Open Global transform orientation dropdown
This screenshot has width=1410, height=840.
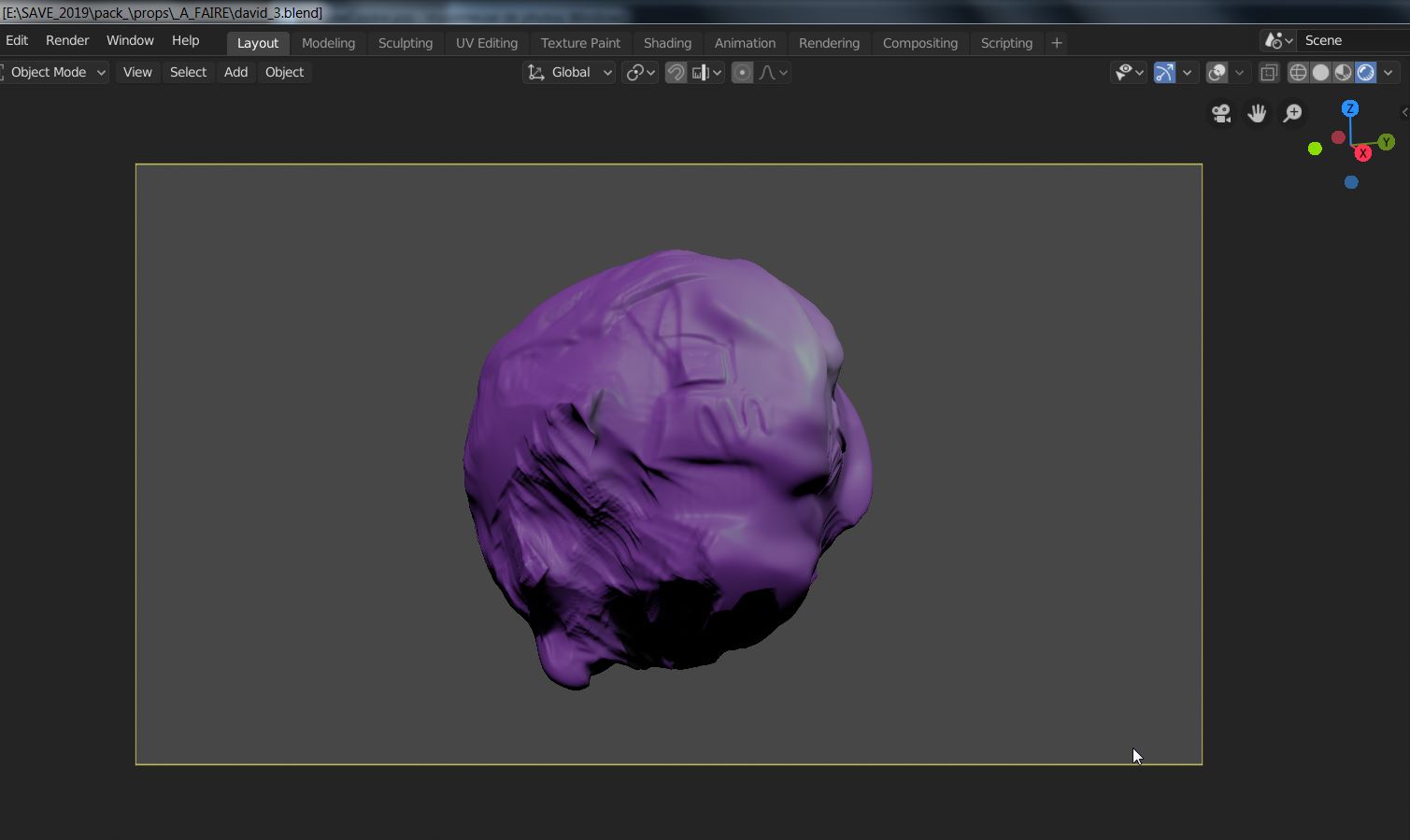[x=569, y=73]
